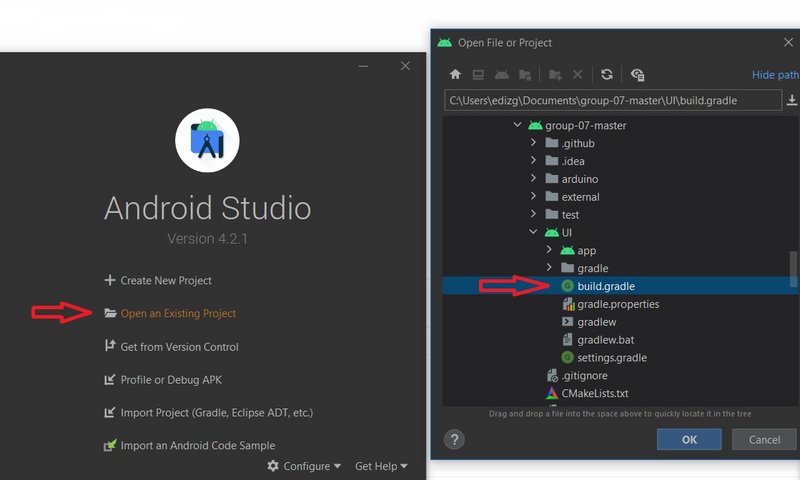Click the settings.gradle file icon
The image size is (800, 480).
[567, 357]
